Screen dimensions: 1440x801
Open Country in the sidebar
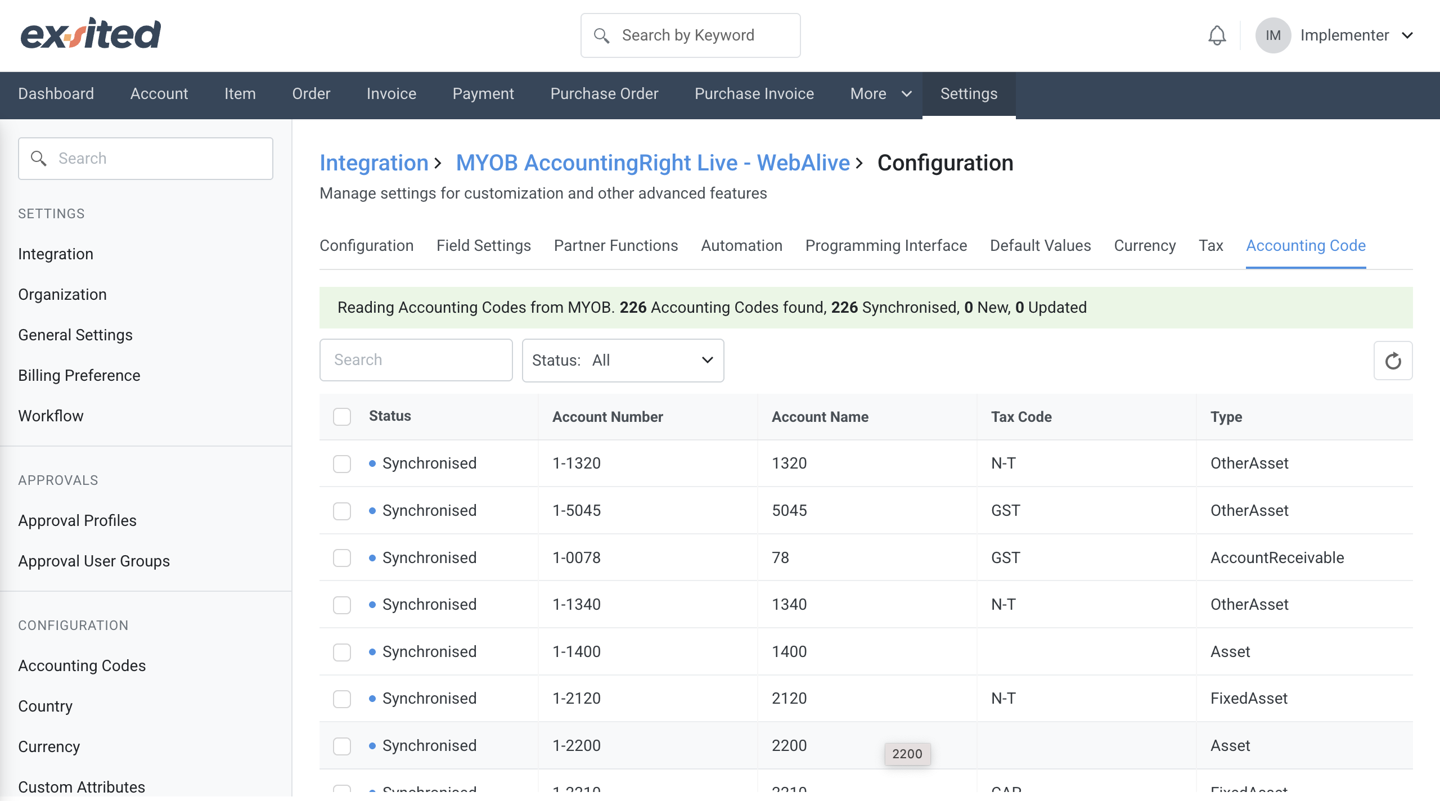[45, 706]
